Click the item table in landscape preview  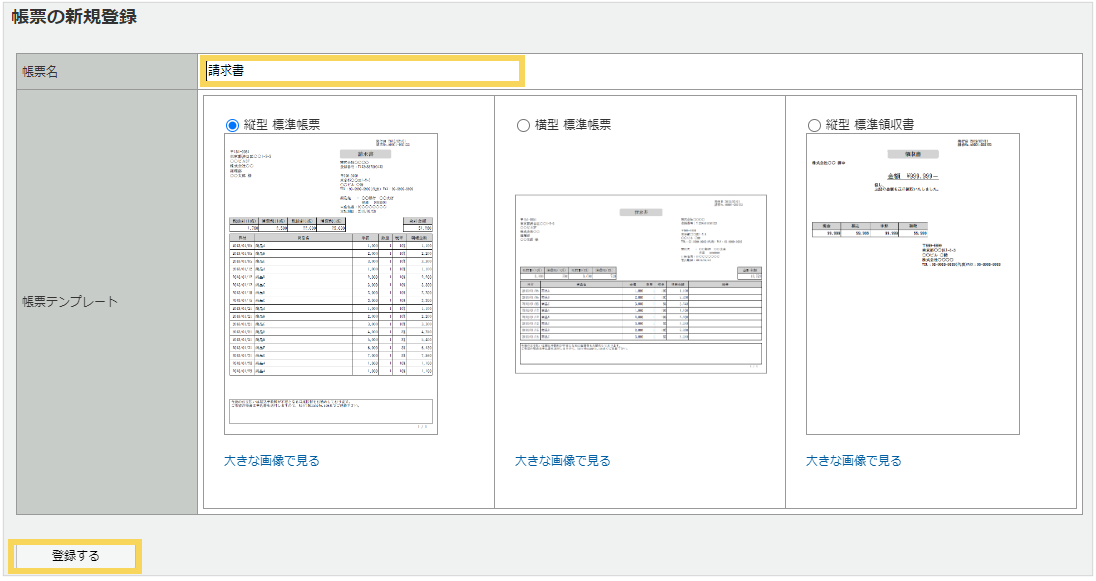coord(640,310)
